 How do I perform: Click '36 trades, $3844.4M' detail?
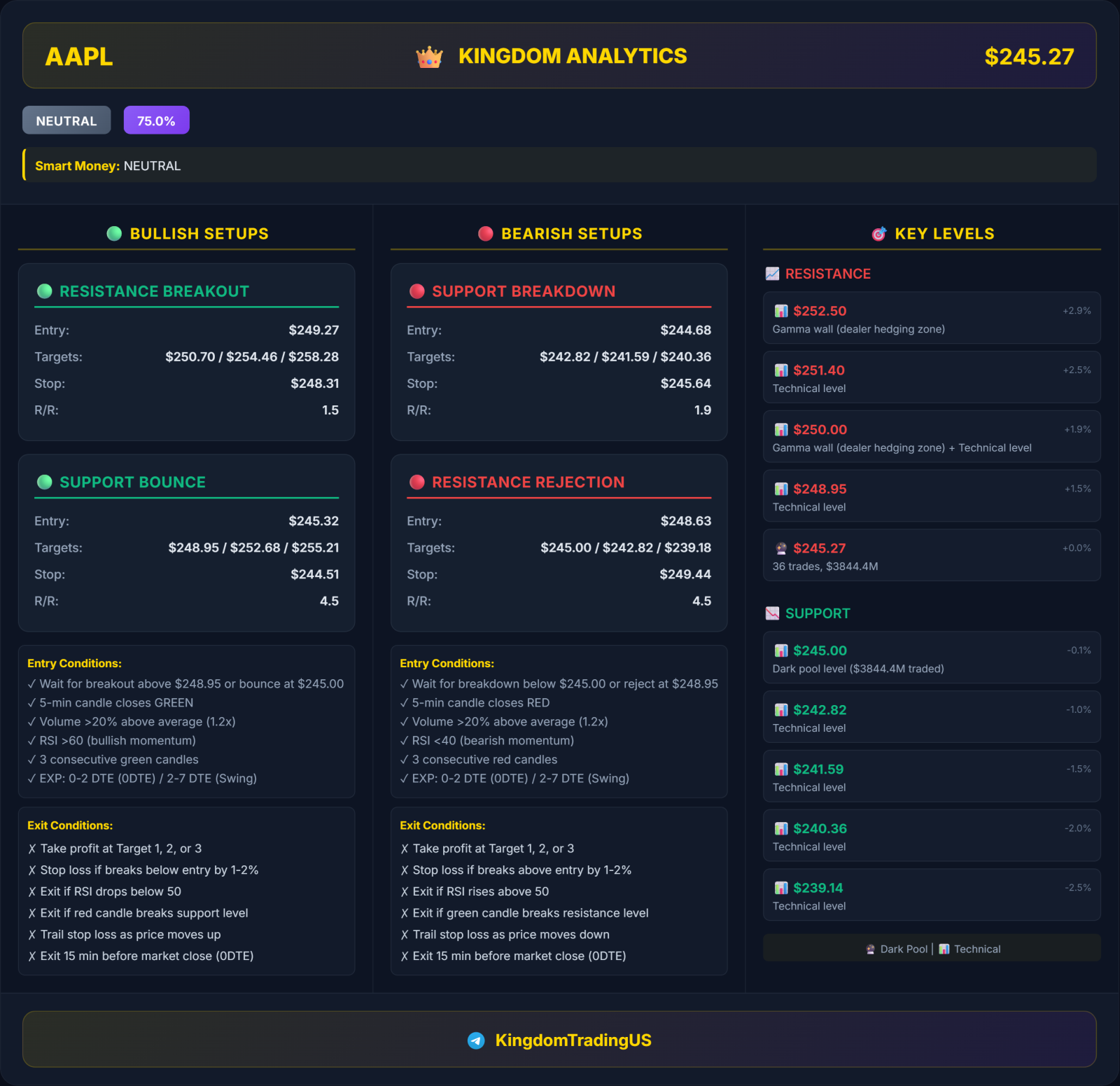pos(825,566)
